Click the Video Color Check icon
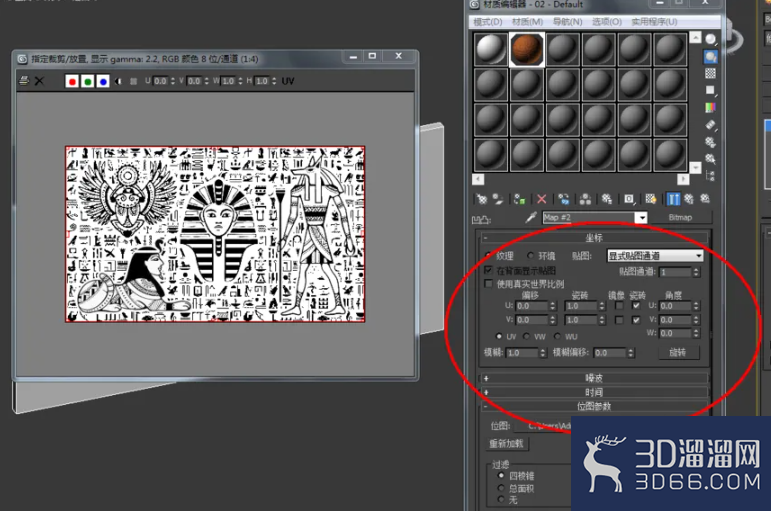 click(711, 107)
